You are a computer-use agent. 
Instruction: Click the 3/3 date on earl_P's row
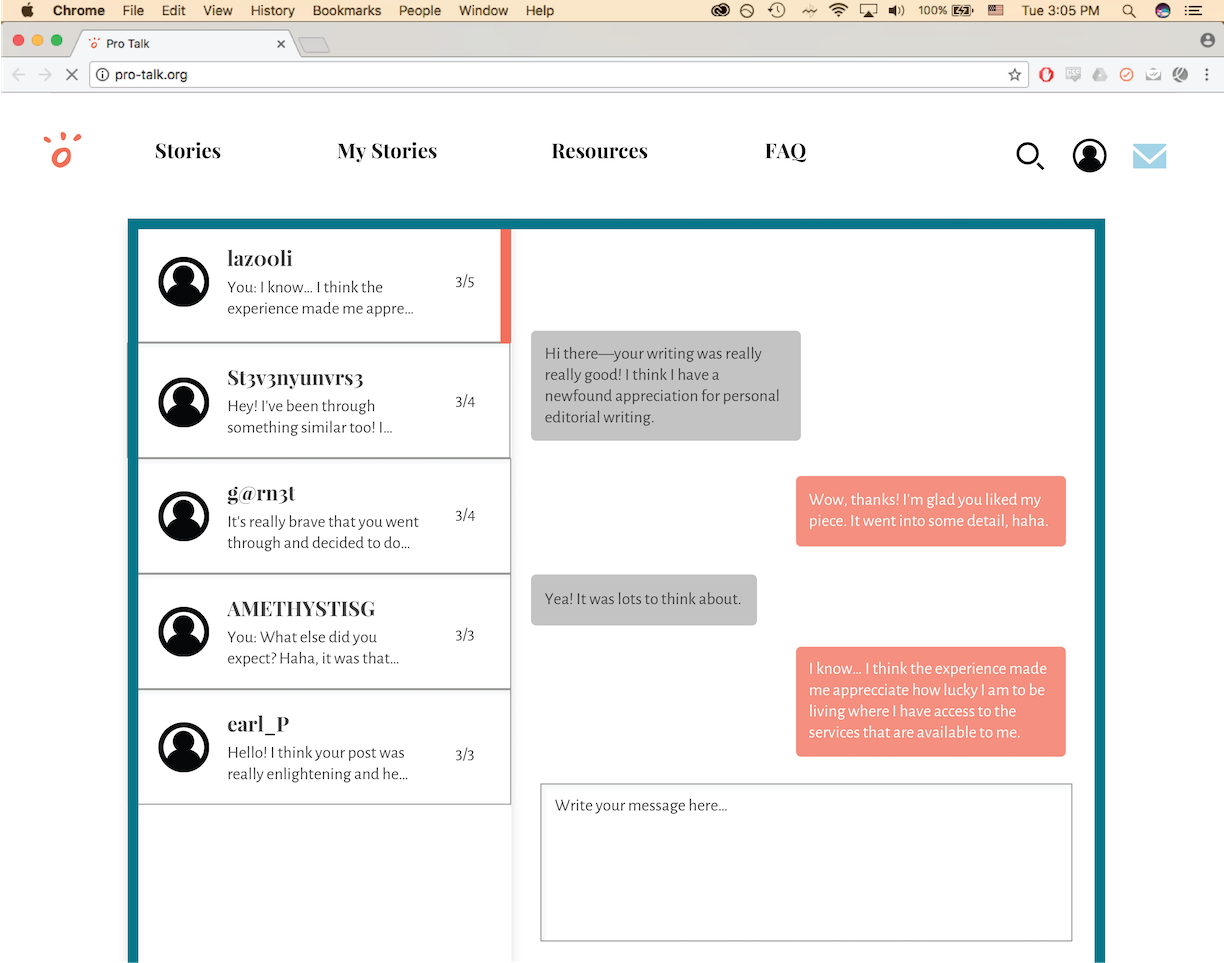click(465, 755)
